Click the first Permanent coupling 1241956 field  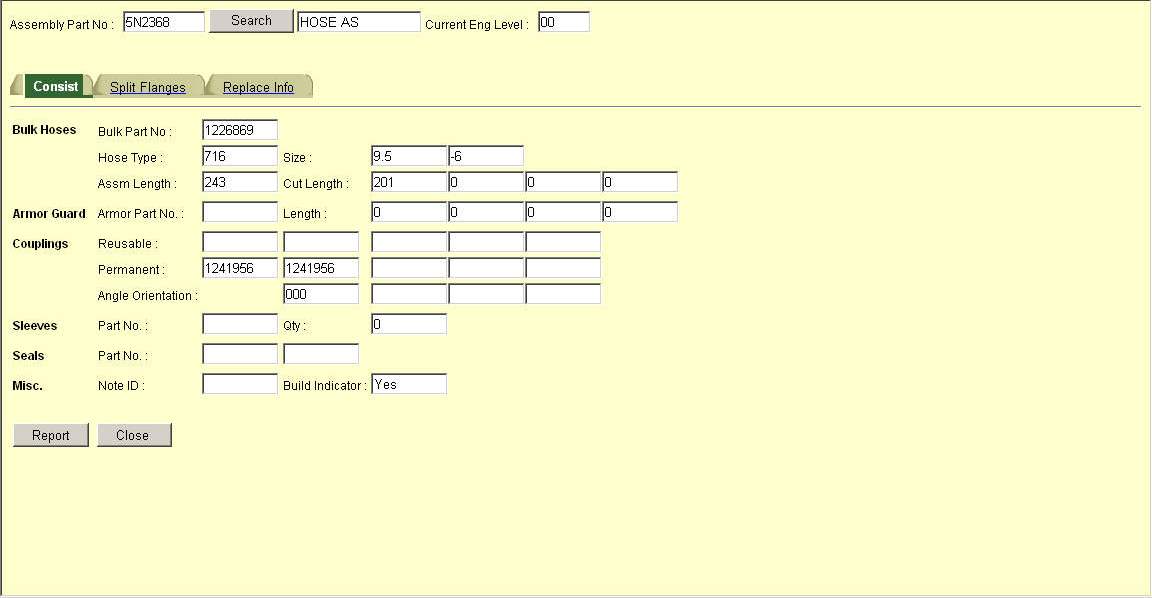point(240,268)
